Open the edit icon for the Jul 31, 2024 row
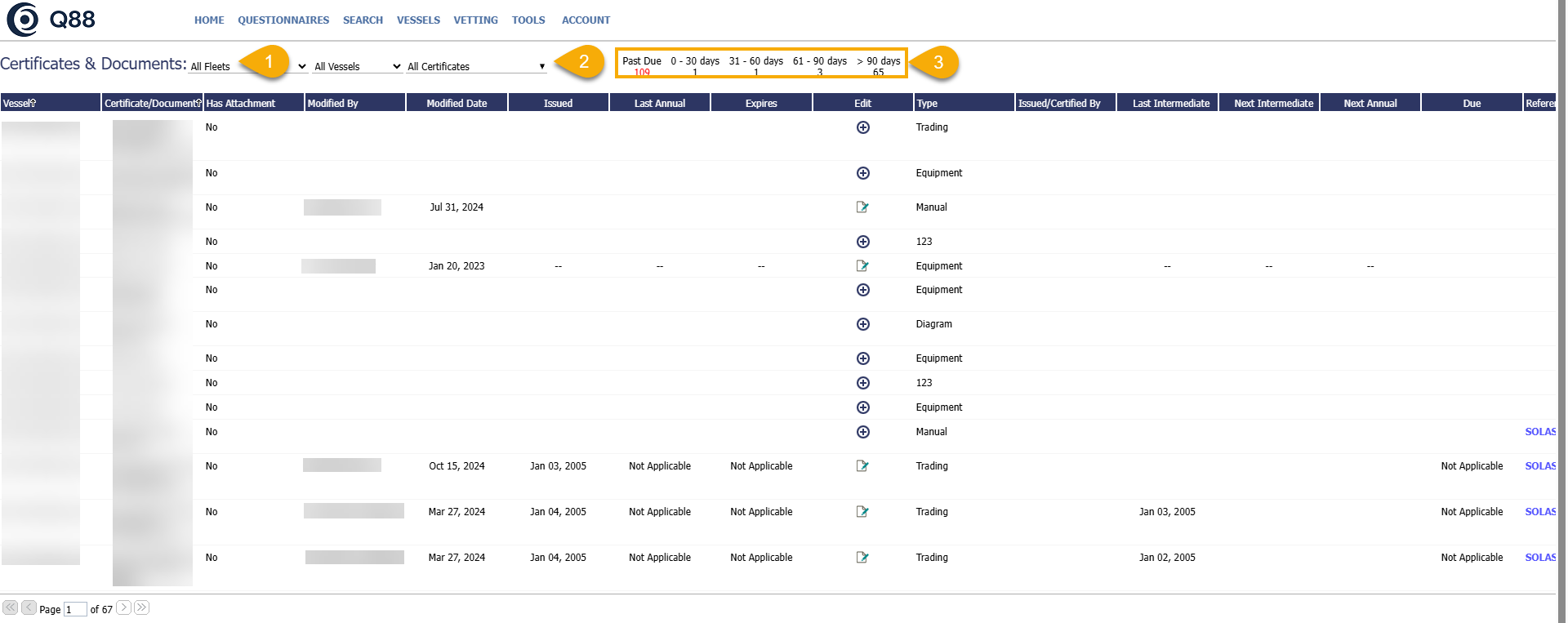Screen dimensions: 1568x623 [862, 207]
